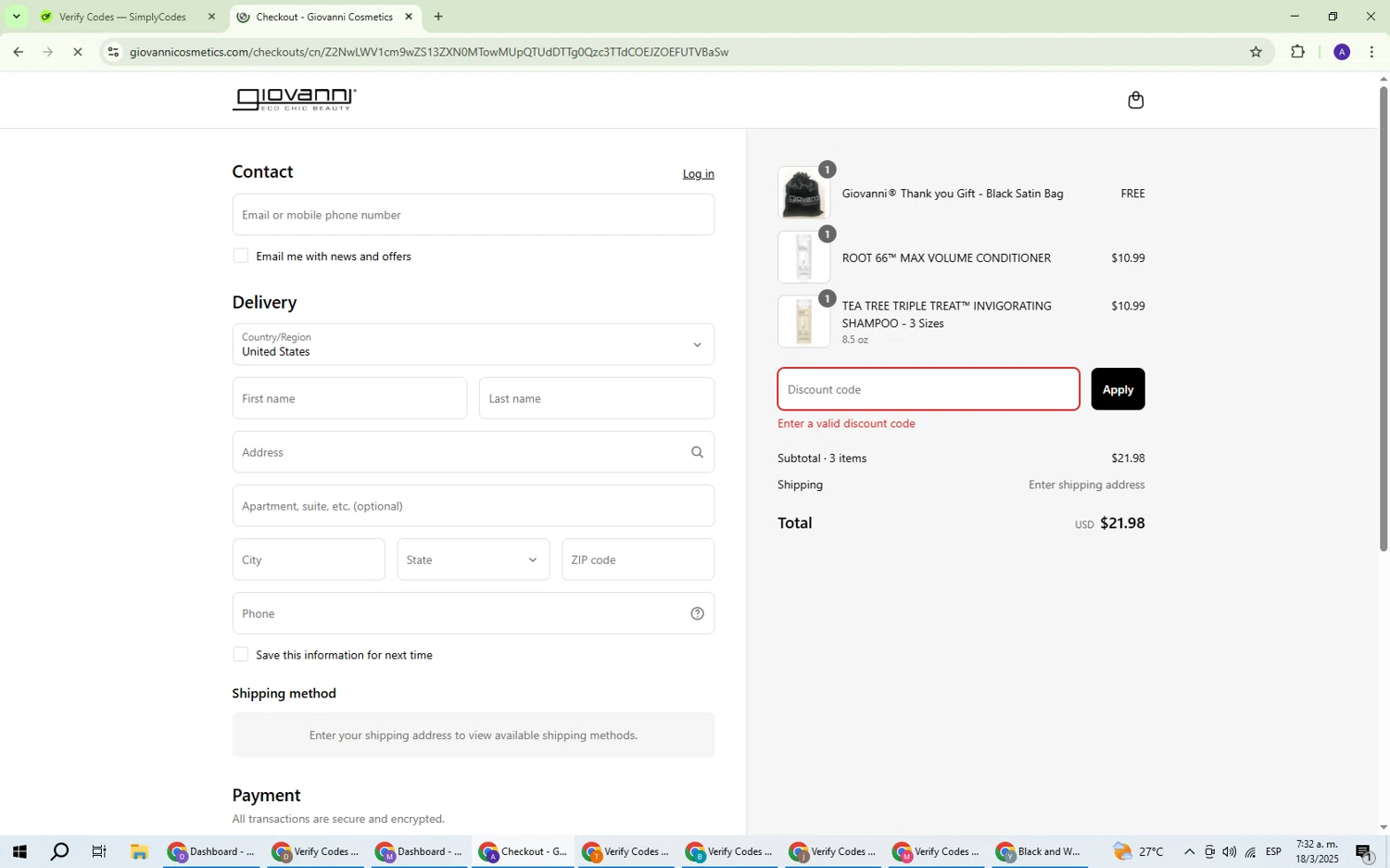
Task: Open File Explorer from the taskbar
Action: tap(139, 851)
